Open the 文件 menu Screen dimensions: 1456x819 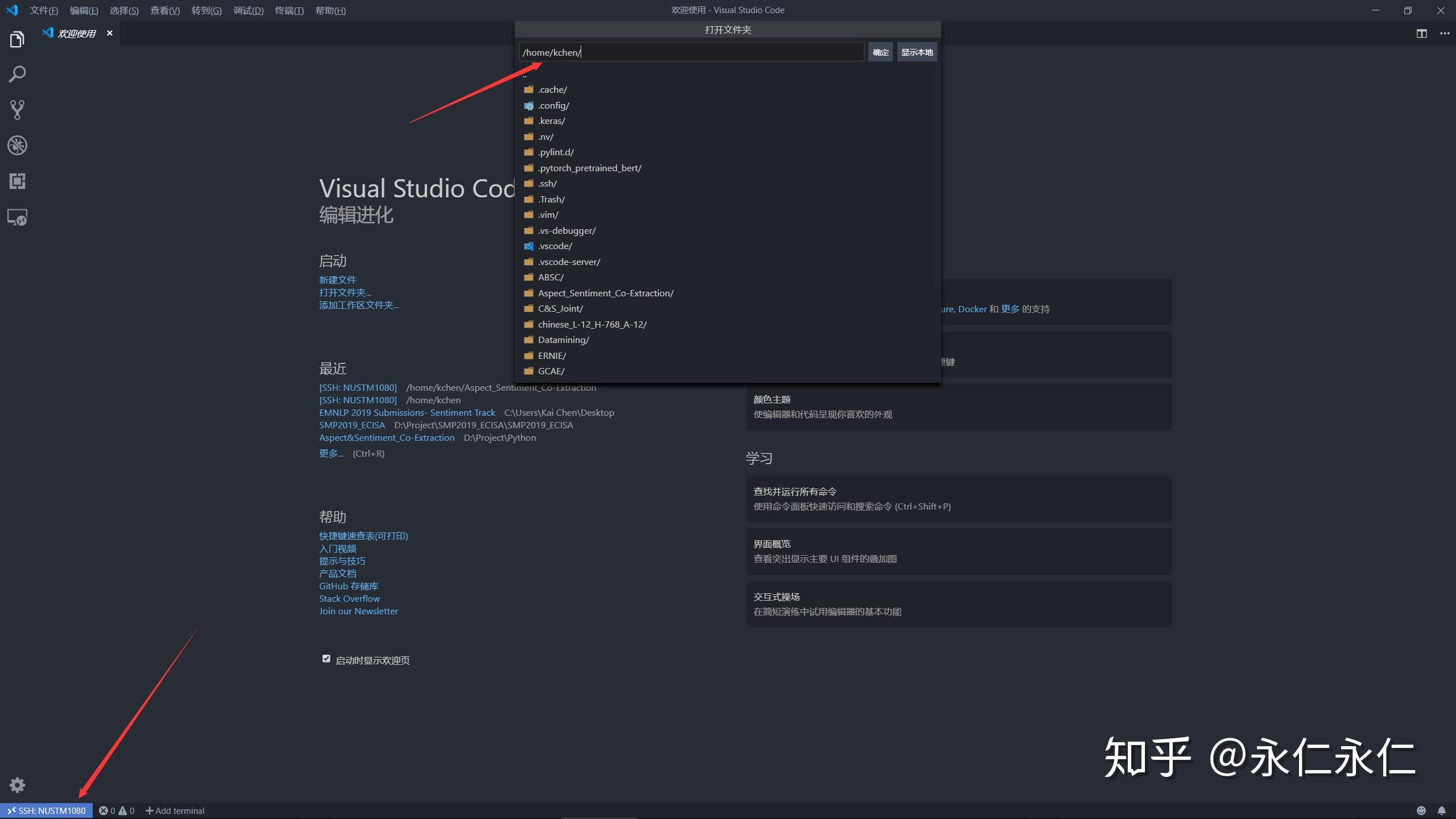click(44, 10)
